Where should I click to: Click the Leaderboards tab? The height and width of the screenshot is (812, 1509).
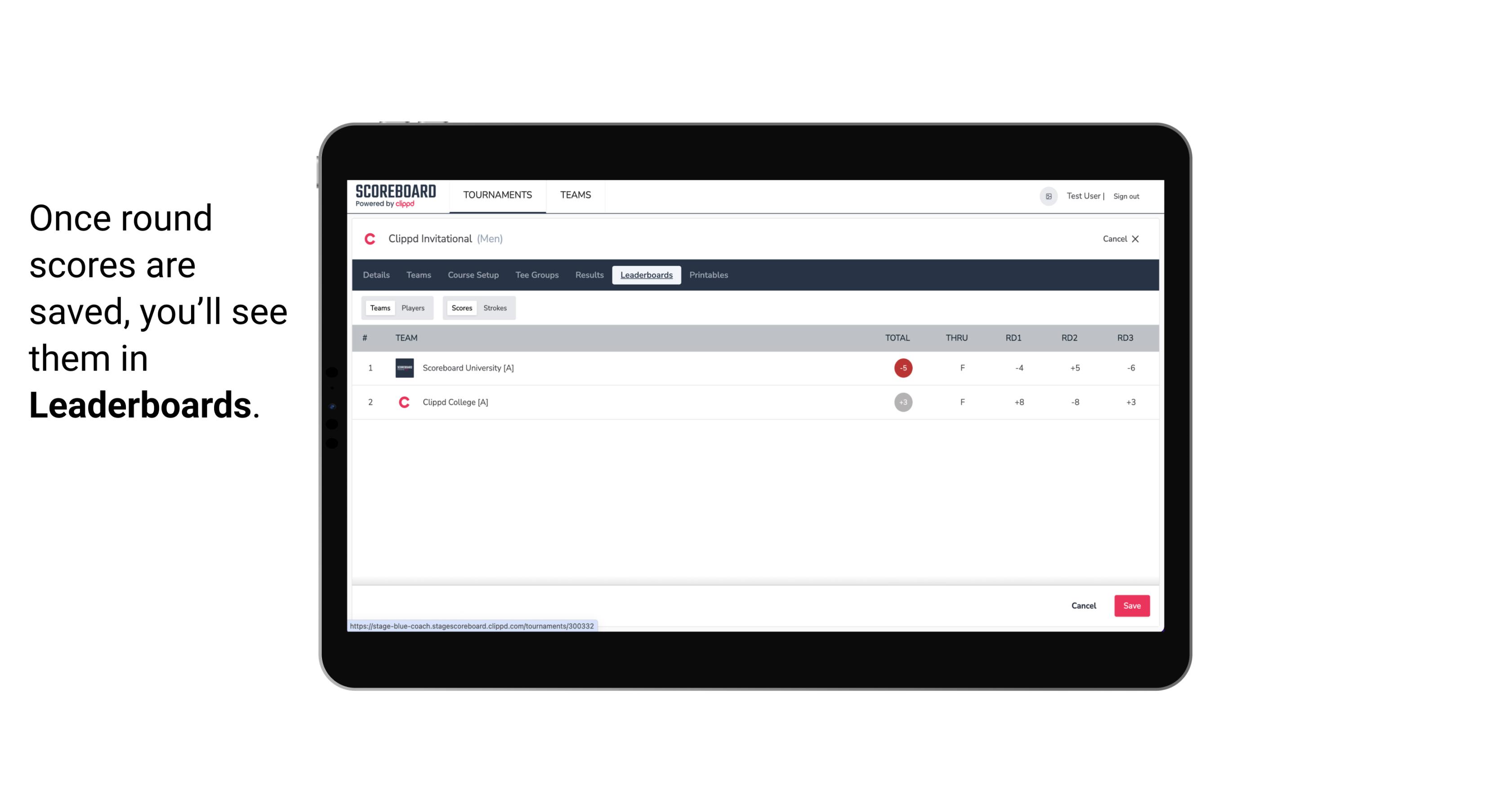click(646, 275)
